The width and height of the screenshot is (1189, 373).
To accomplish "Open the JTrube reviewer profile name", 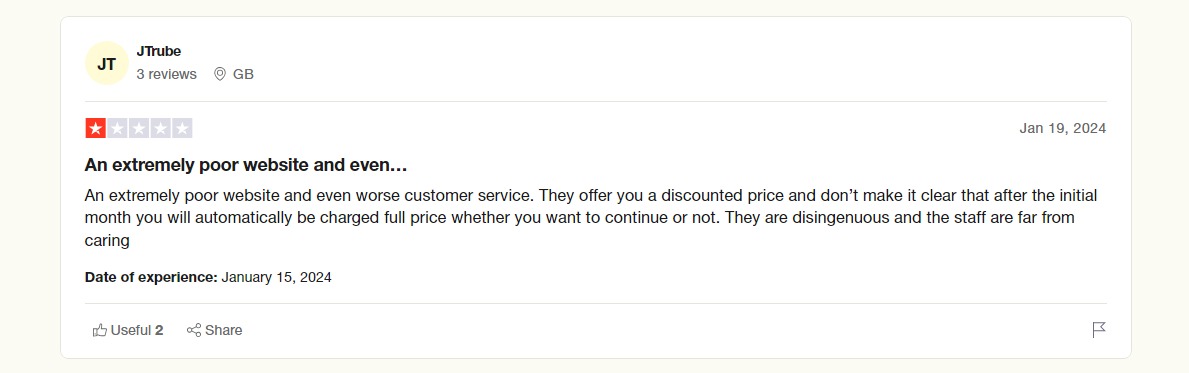I will pyautogui.click(x=158, y=52).
